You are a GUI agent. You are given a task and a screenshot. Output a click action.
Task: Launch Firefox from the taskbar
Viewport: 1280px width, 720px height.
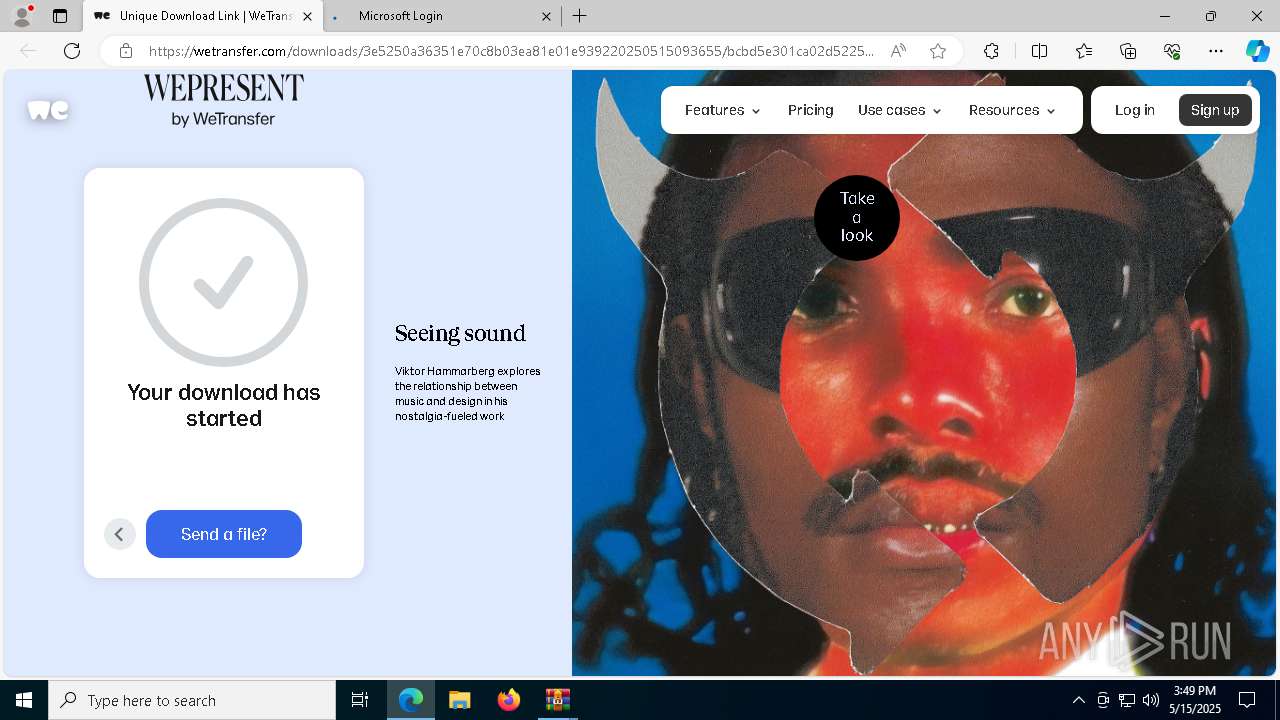tap(509, 700)
